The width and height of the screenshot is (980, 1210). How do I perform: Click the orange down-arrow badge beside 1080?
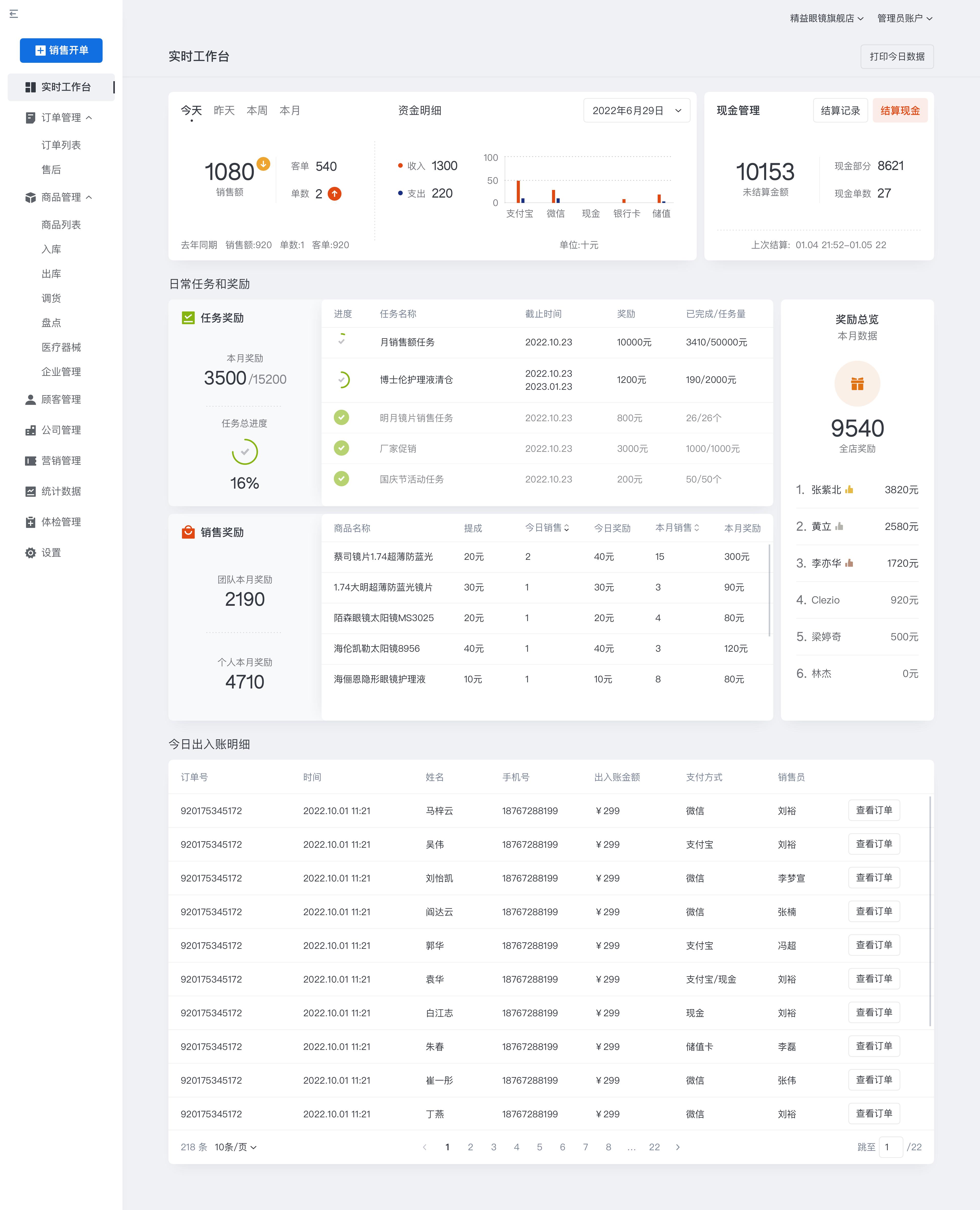click(263, 164)
